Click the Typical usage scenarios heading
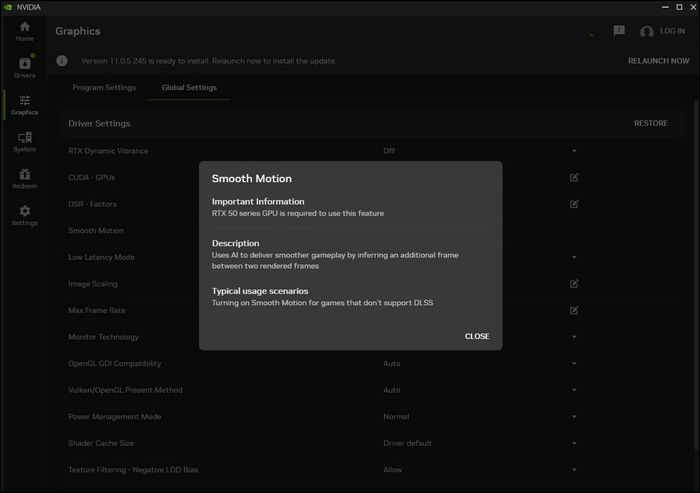This screenshot has height=493, width=700. coord(260,291)
